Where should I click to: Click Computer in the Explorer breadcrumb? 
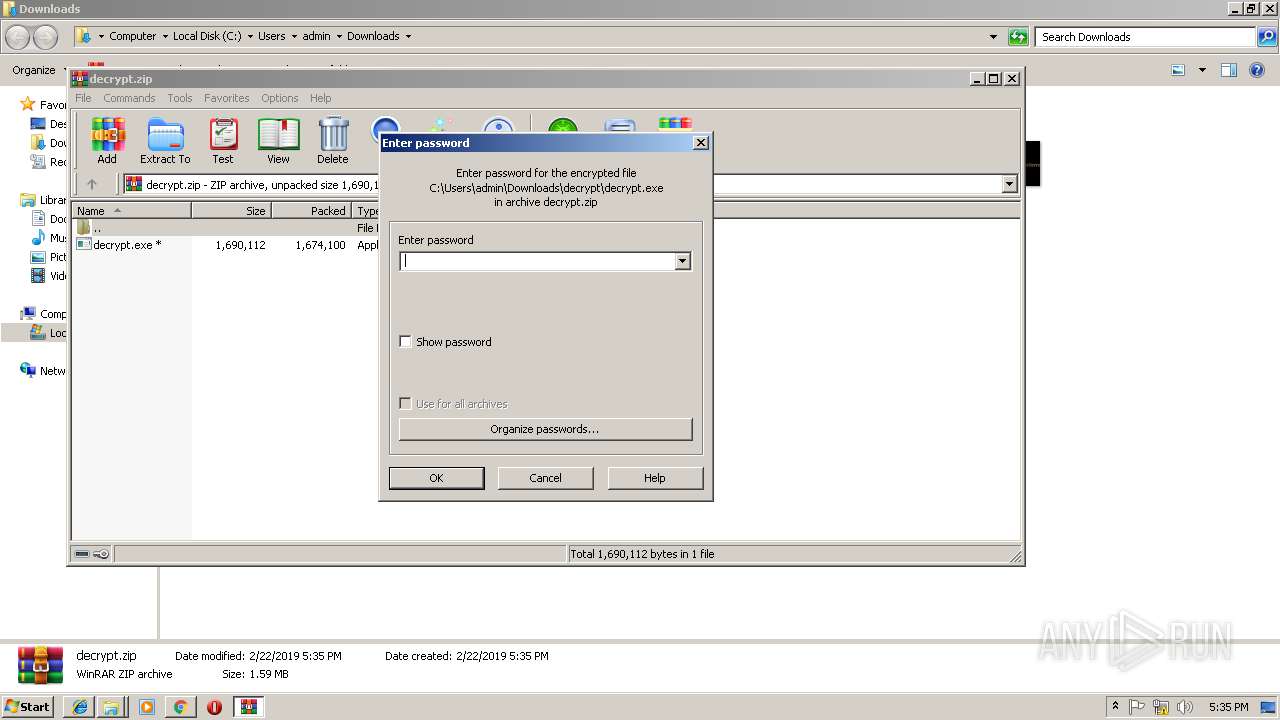pos(132,36)
